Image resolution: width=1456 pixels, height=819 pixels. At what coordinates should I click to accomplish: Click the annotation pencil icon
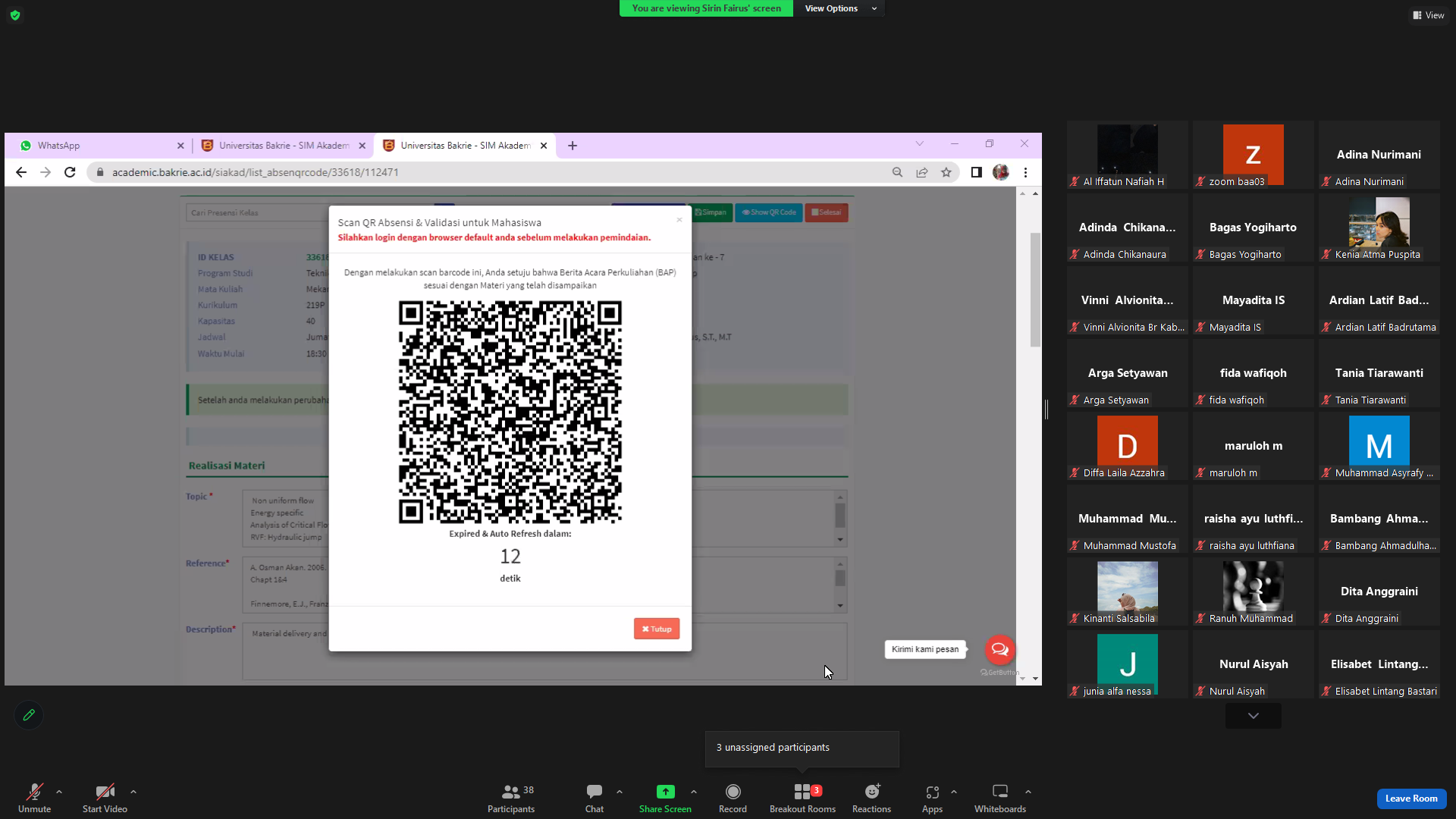coord(29,715)
